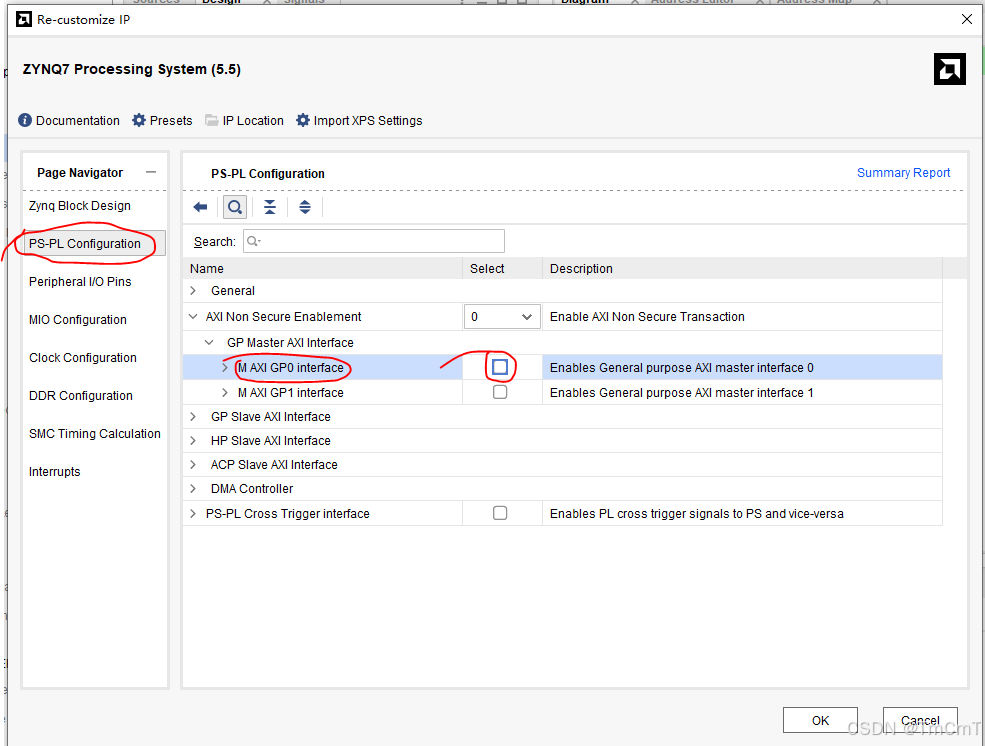Select the ACP Slave AXI Interface text

tap(274, 465)
